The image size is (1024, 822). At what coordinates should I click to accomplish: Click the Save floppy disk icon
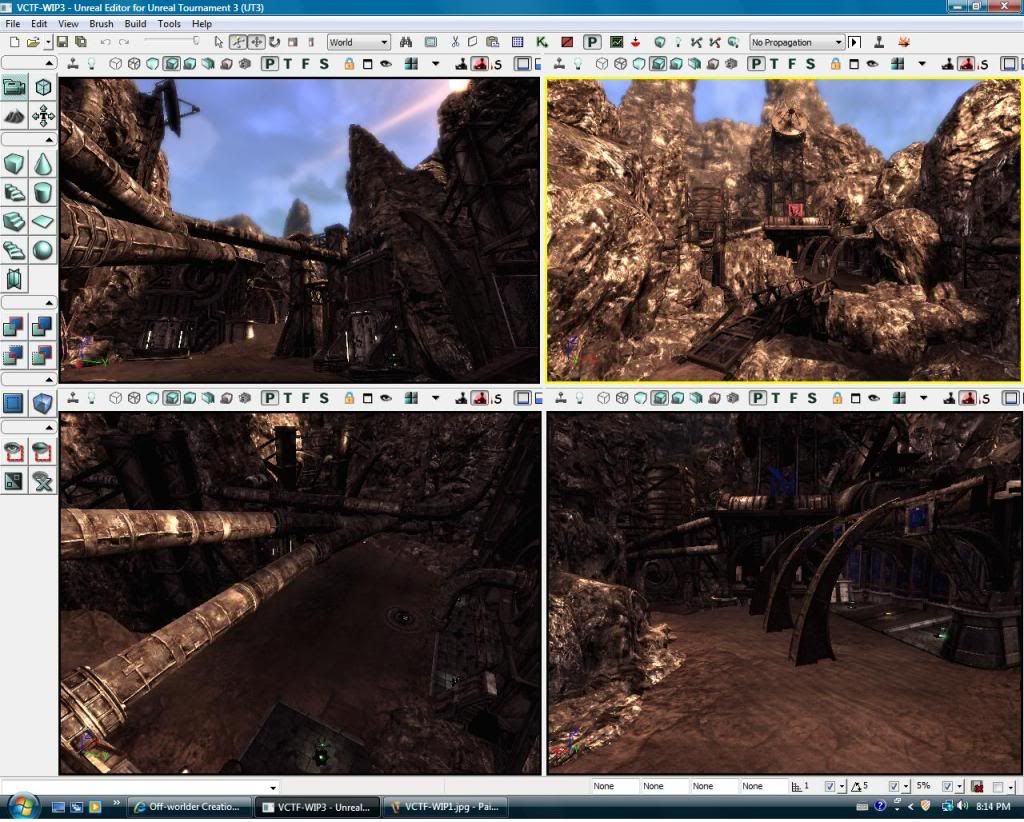click(x=62, y=42)
